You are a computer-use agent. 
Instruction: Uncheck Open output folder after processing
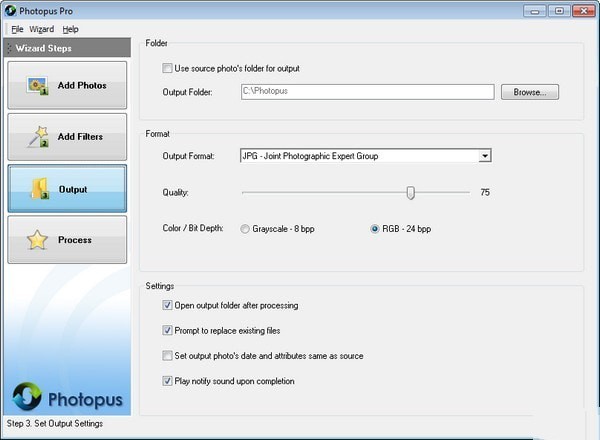click(x=167, y=305)
